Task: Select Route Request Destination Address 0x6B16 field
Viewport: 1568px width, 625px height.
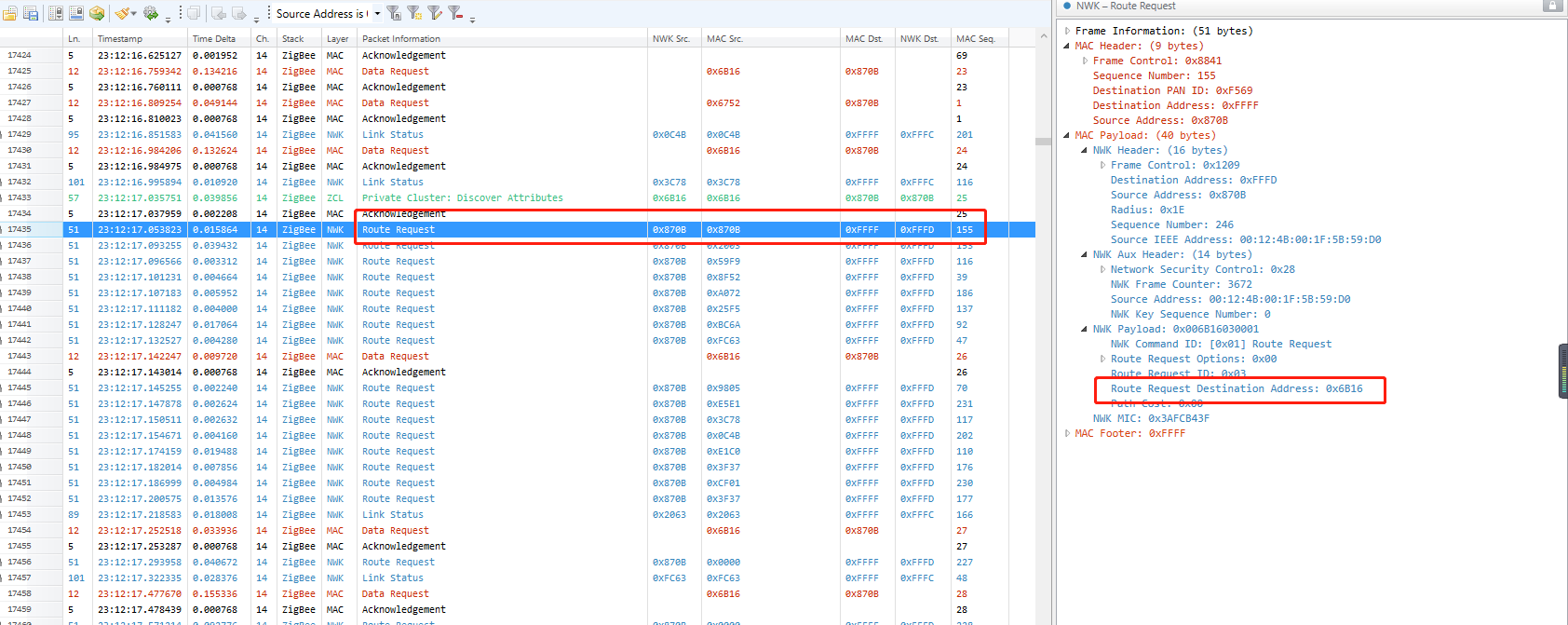Action: (1236, 388)
